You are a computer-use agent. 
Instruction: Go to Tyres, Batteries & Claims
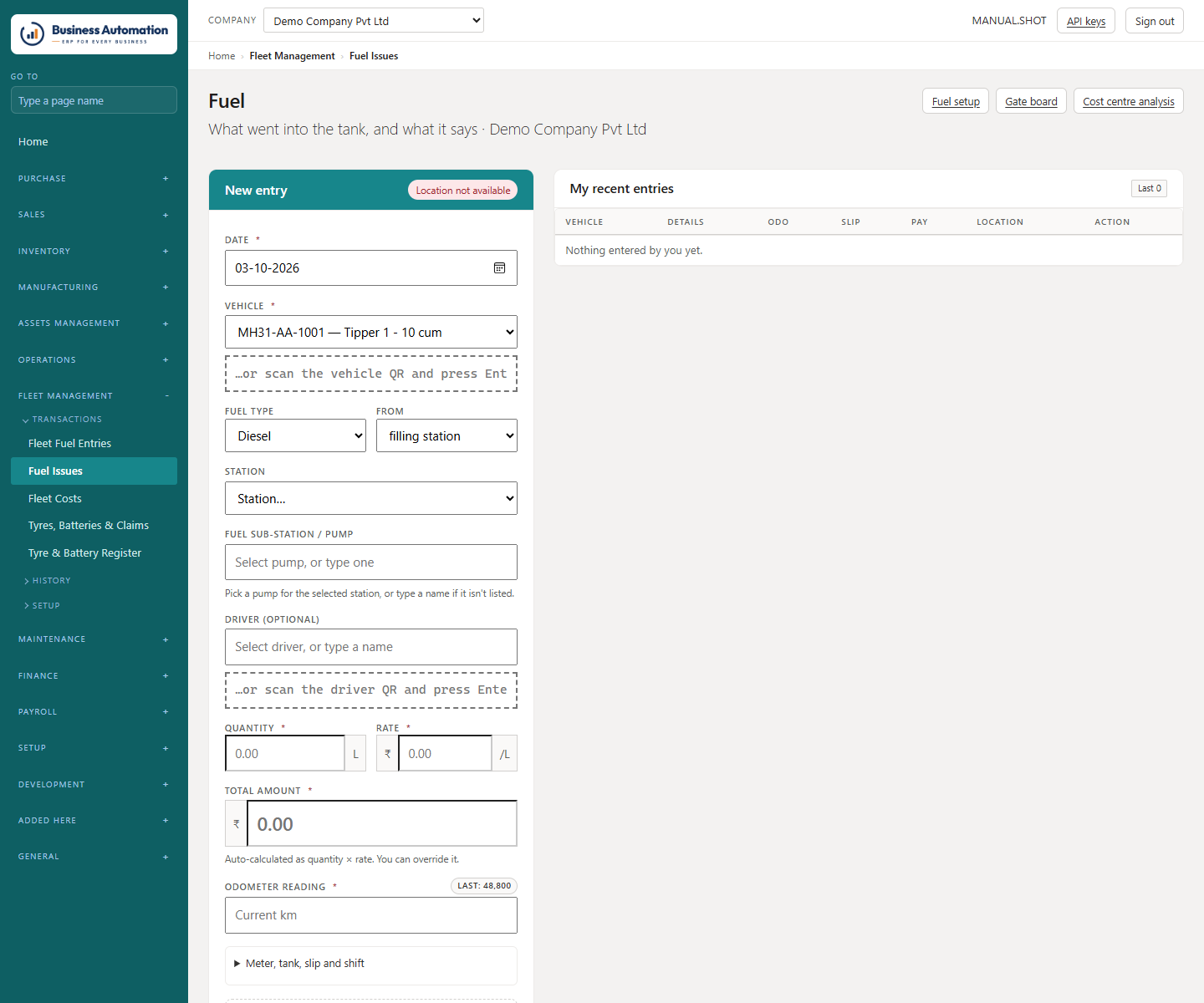pyautogui.click(x=94, y=526)
